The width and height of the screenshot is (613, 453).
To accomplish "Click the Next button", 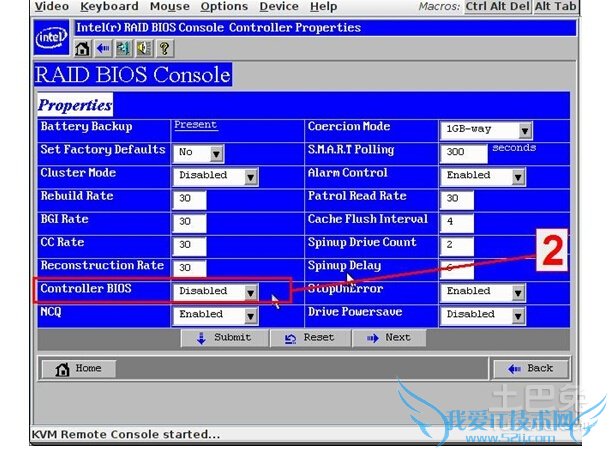I will click(389, 338).
